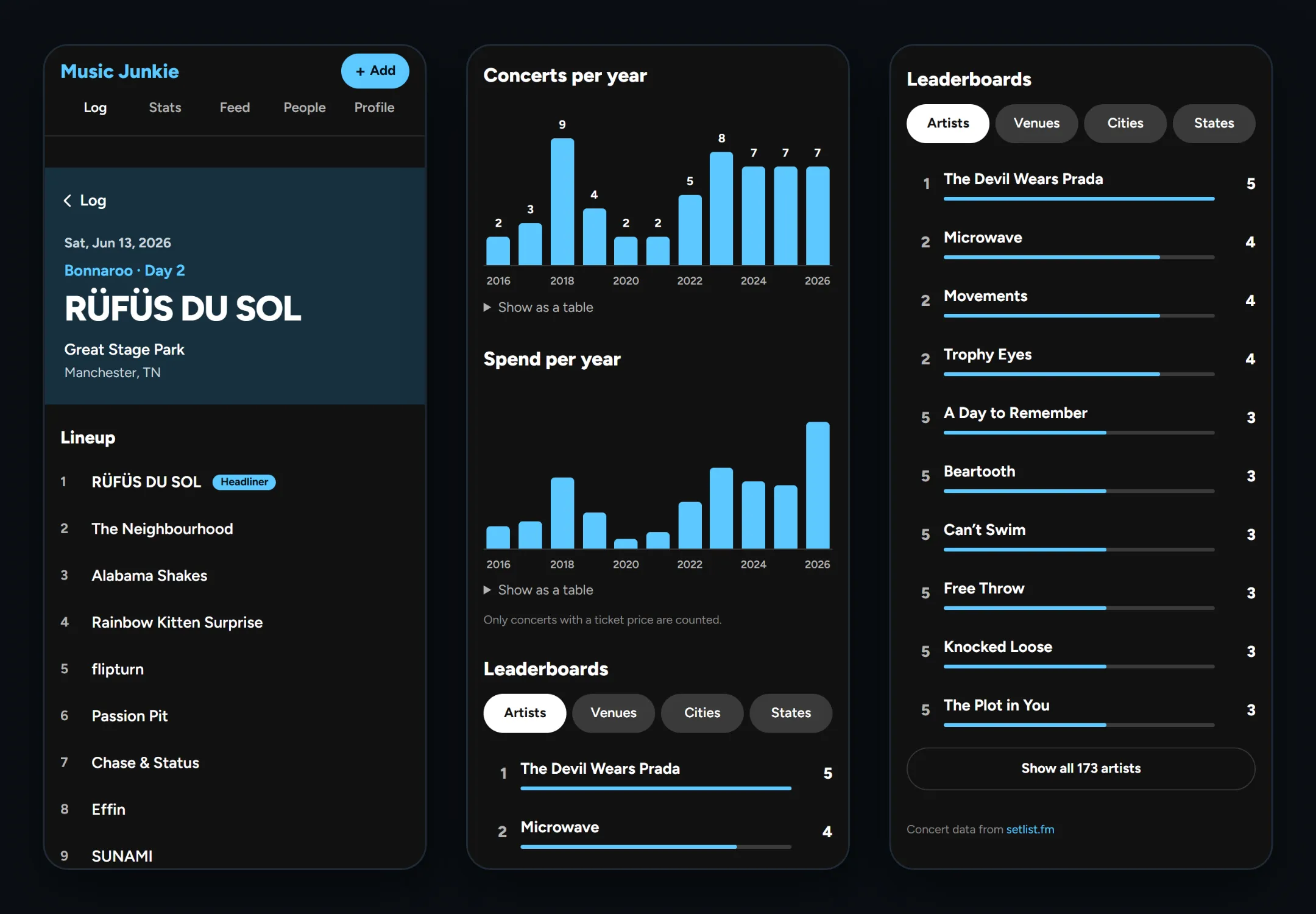Open the setlist.fm link

(1030, 829)
